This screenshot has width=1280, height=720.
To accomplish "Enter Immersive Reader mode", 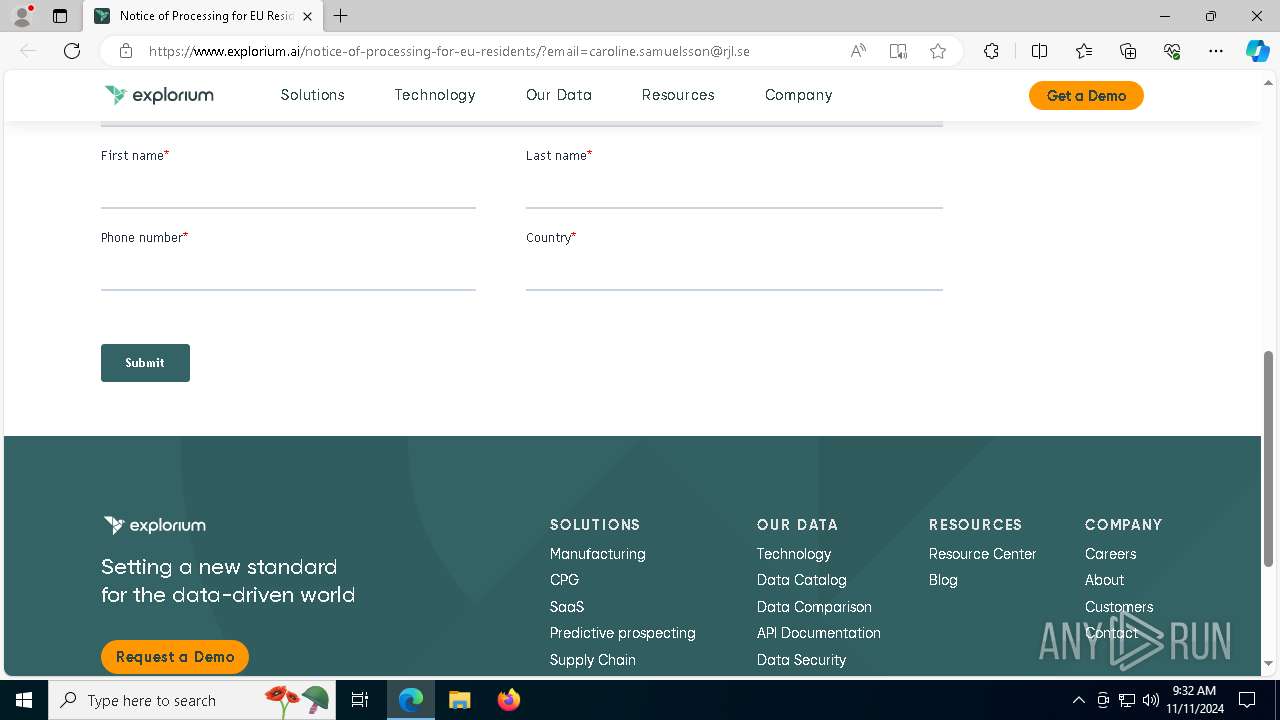I will pyautogui.click(x=898, y=51).
